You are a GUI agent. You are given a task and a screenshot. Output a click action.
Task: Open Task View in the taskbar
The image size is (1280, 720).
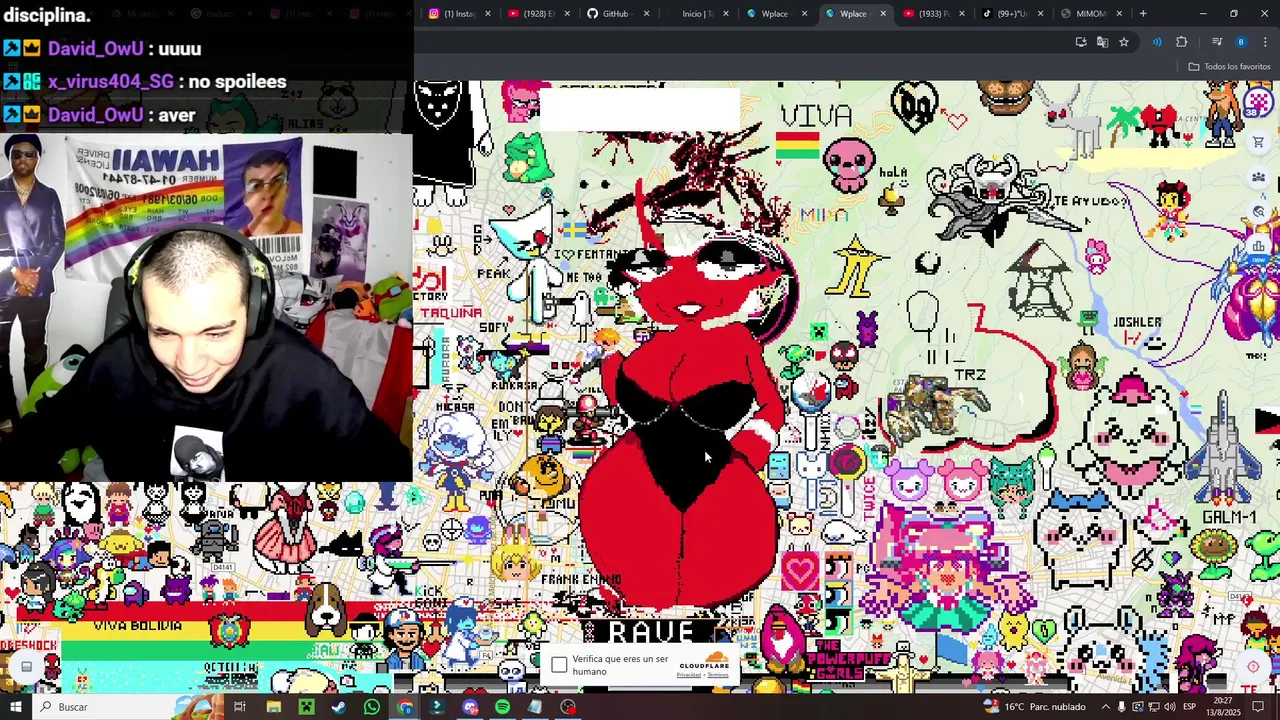pyautogui.click(x=240, y=707)
